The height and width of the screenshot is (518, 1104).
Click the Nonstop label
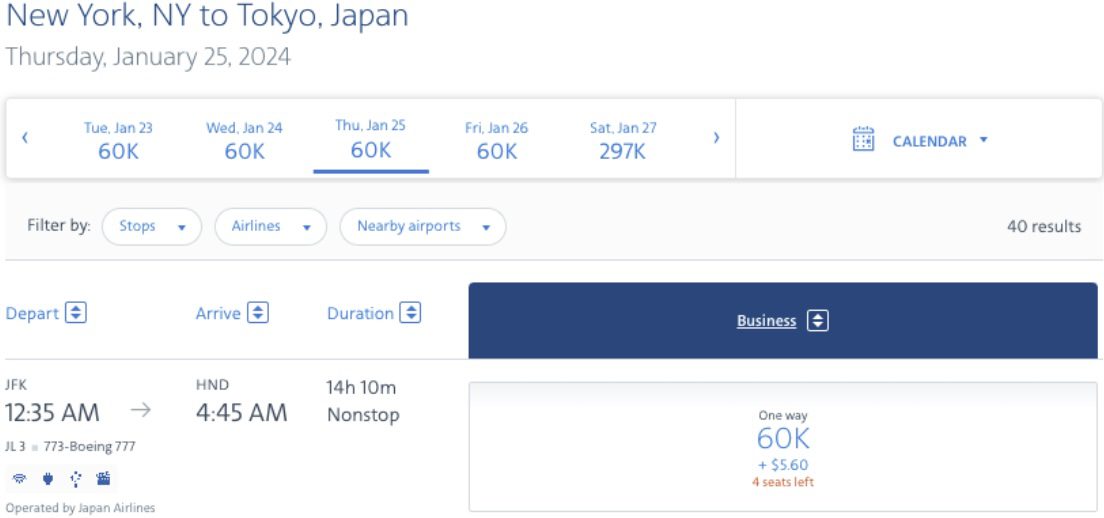pyautogui.click(x=363, y=415)
